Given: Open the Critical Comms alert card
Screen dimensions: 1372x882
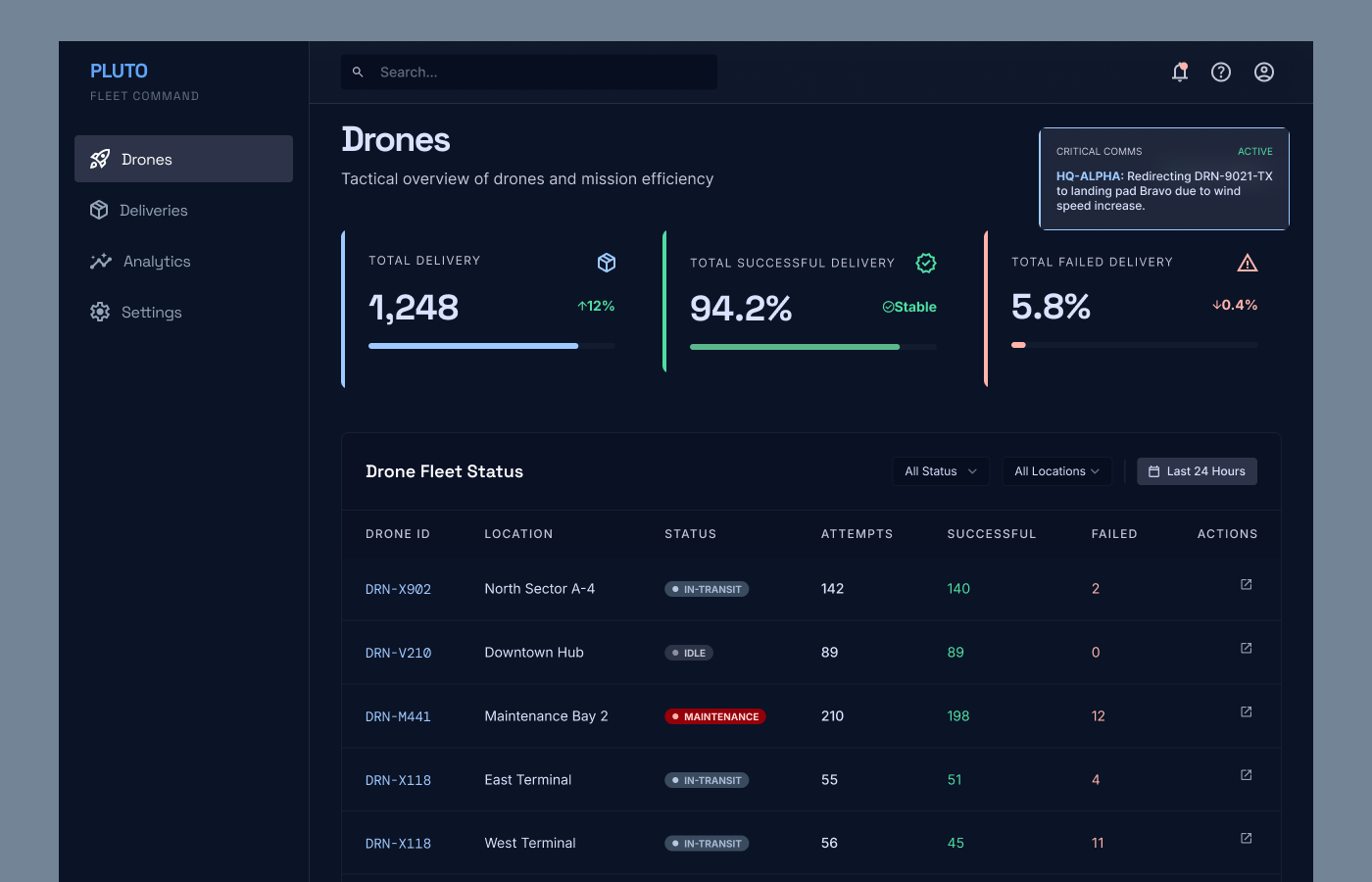Looking at the screenshot, I should click(1164, 178).
